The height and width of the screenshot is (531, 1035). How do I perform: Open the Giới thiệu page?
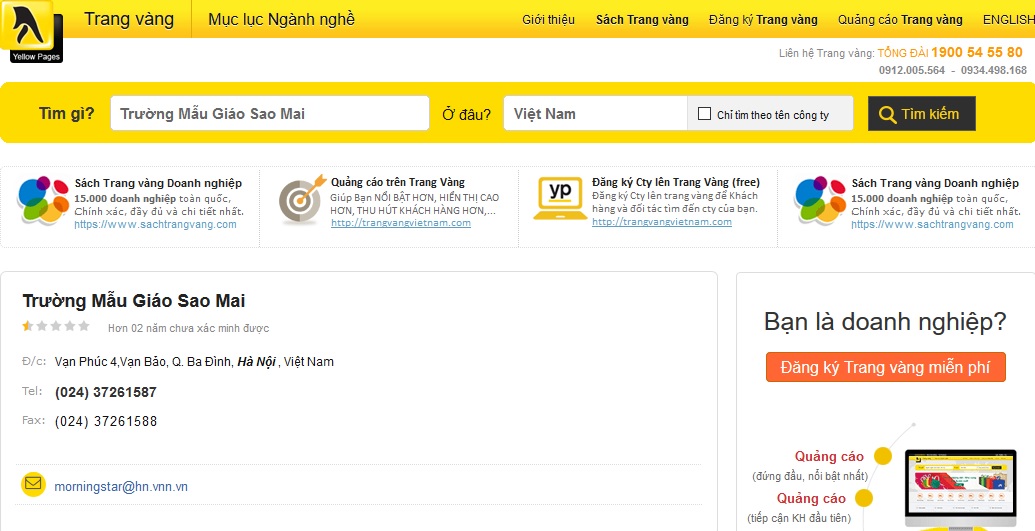click(549, 20)
